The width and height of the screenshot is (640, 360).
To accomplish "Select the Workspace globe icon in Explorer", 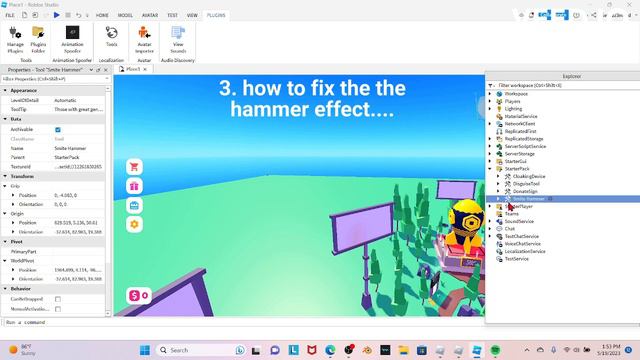I will pos(499,94).
